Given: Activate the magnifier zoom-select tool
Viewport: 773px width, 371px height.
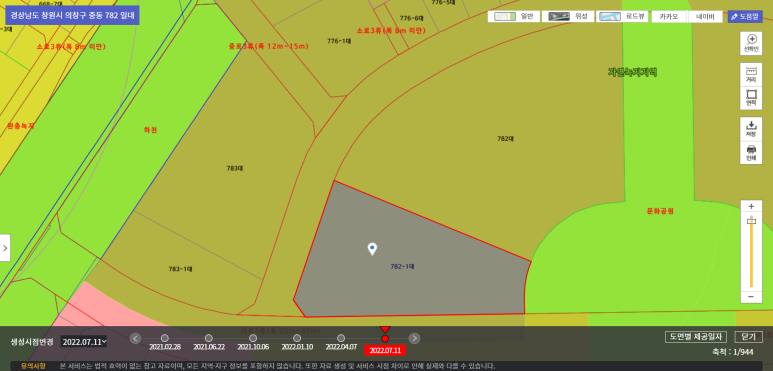Looking at the screenshot, I should point(751,43).
